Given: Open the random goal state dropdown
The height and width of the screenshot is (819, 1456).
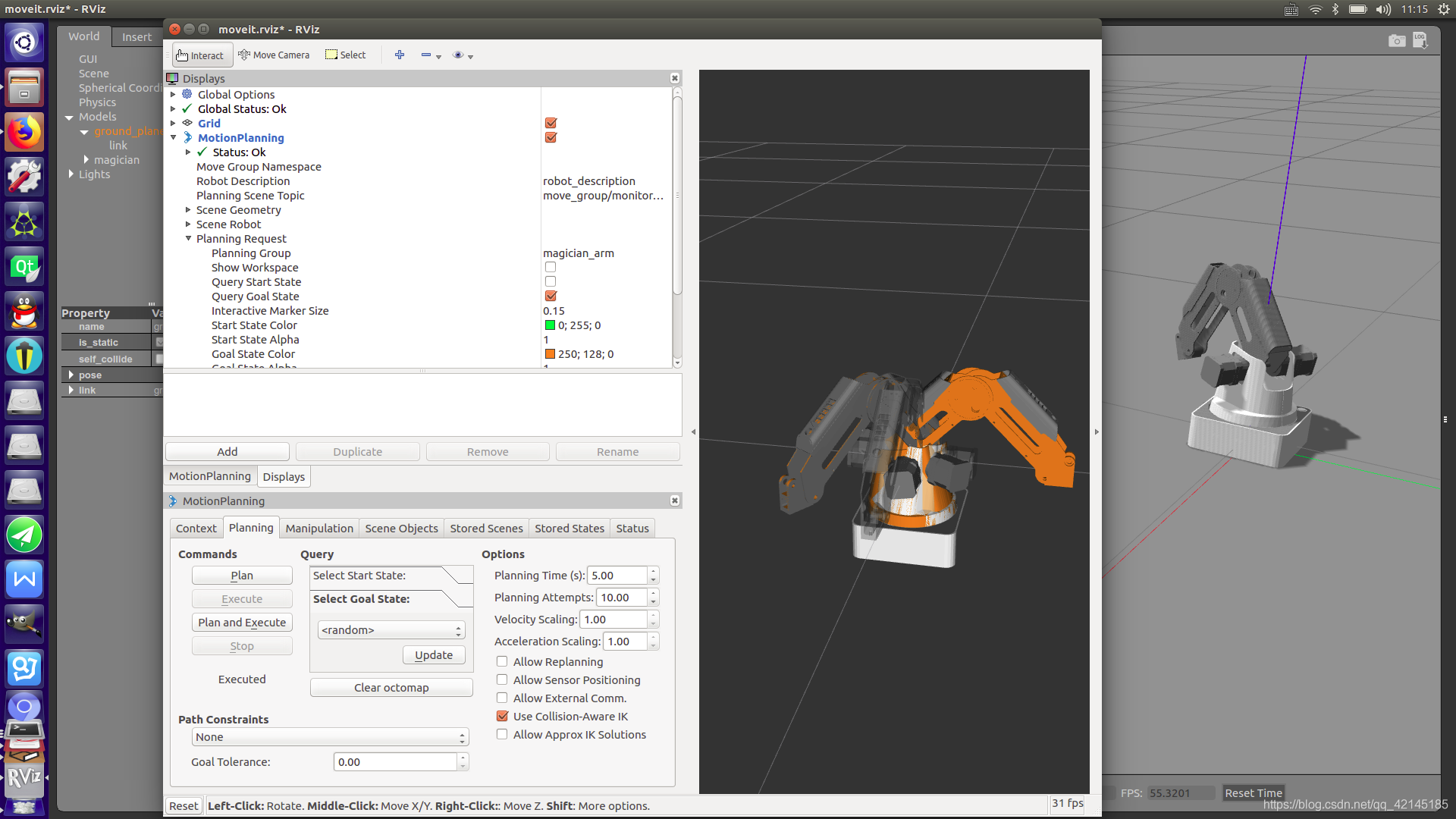Looking at the screenshot, I should 391,630.
